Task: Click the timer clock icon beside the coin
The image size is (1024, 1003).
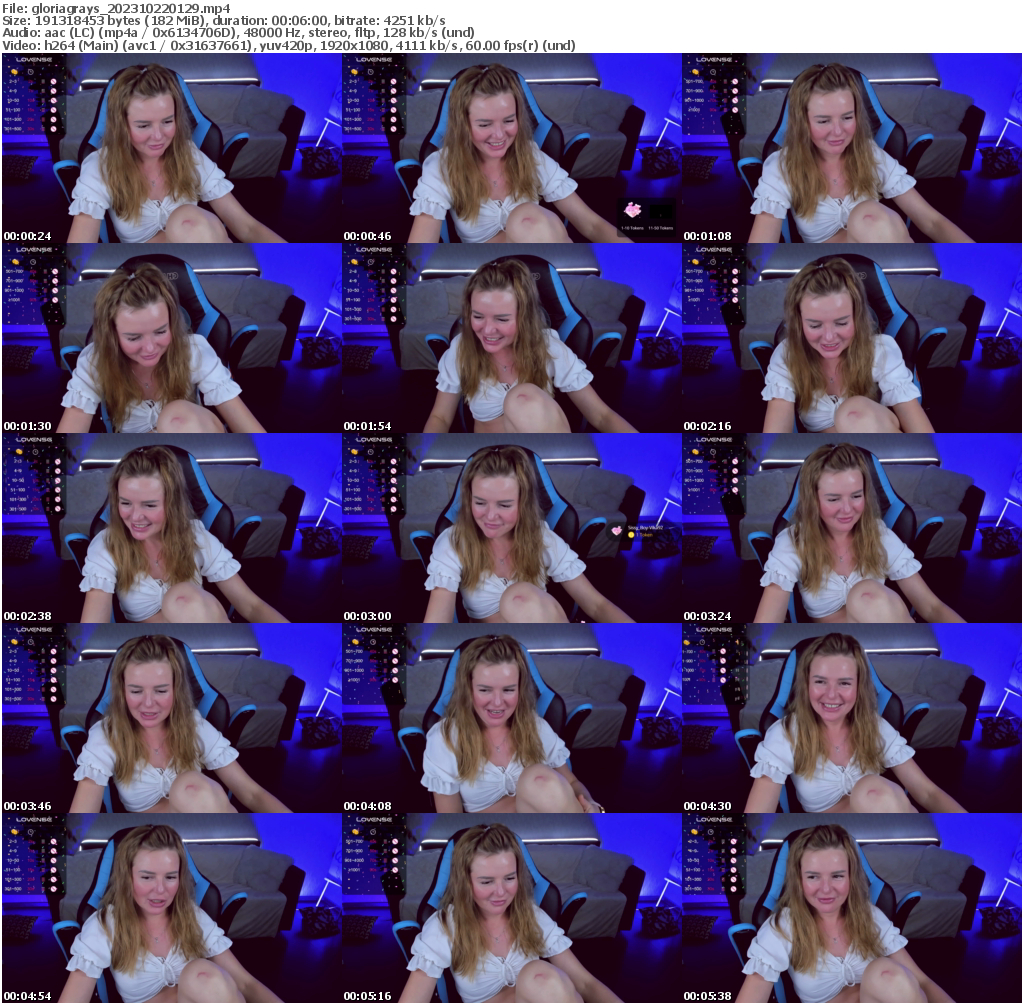Action: pos(30,71)
